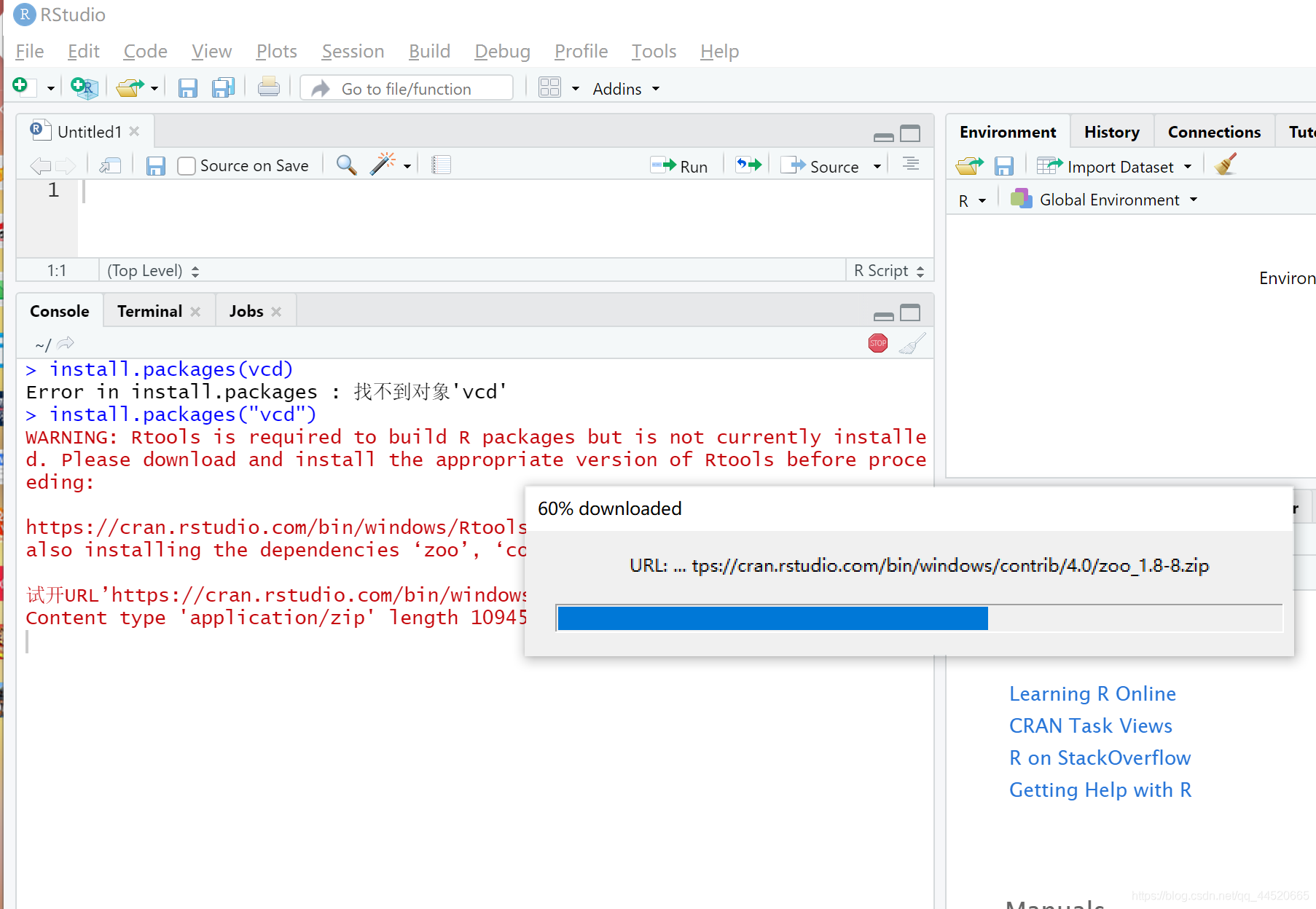1316x909 pixels.
Task: Open the Import Dataset dropdown
Action: coord(1115,167)
